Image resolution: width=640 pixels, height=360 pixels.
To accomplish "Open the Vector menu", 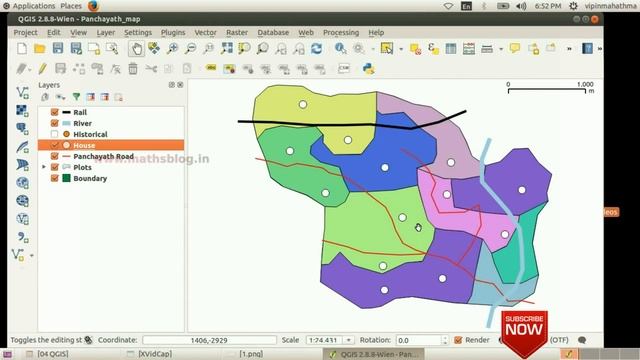I will pyautogui.click(x=205, y=33).
